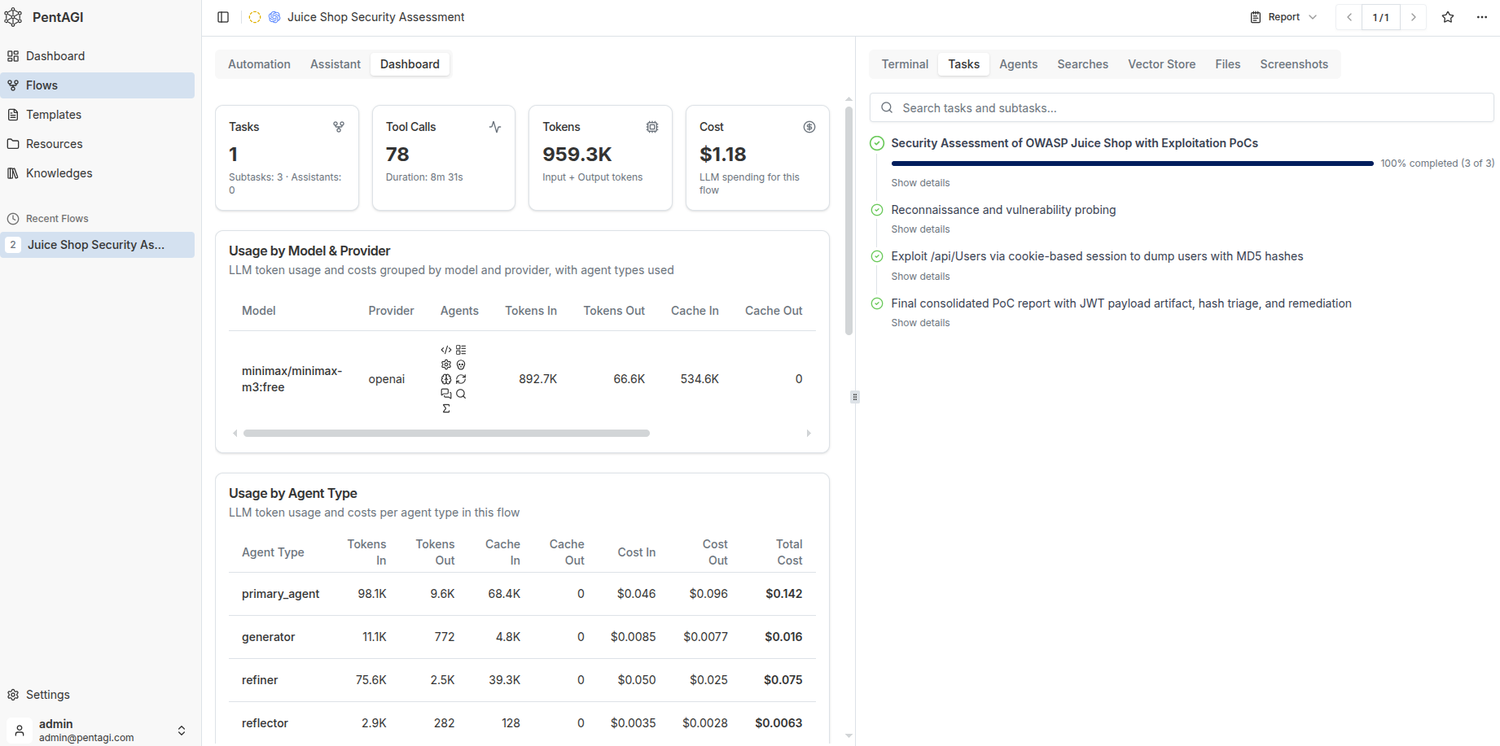Screen dimensions: 1500x746
Task: Click the admin user avatar icon
Action: (19, 731)
